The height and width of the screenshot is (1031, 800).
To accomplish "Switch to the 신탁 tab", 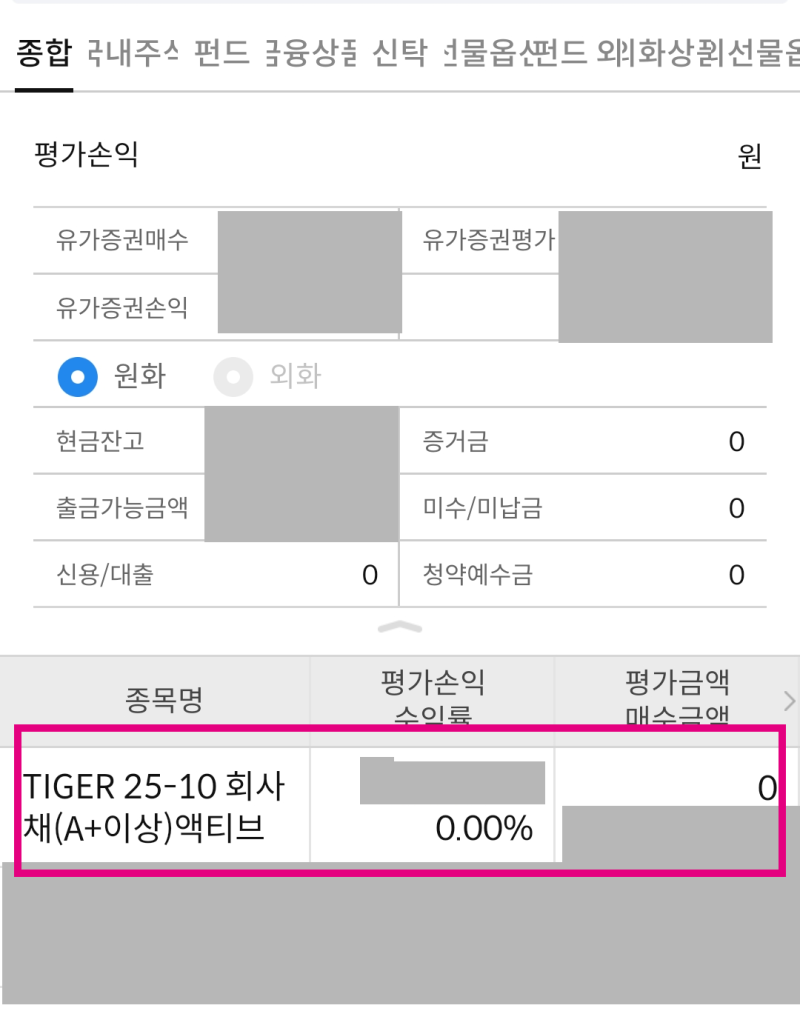I will tap(400, 55).
